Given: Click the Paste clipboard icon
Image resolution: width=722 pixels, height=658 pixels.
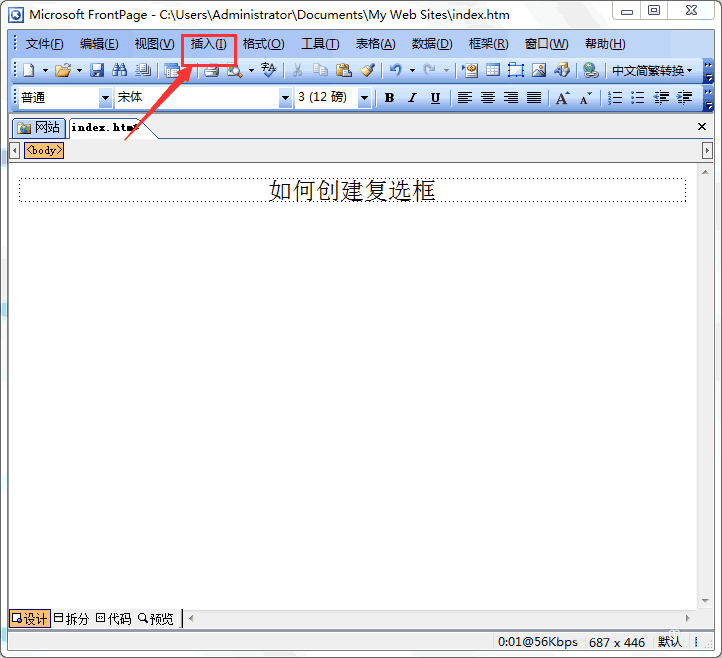Looking at the screenshot, I should [344, 70].
